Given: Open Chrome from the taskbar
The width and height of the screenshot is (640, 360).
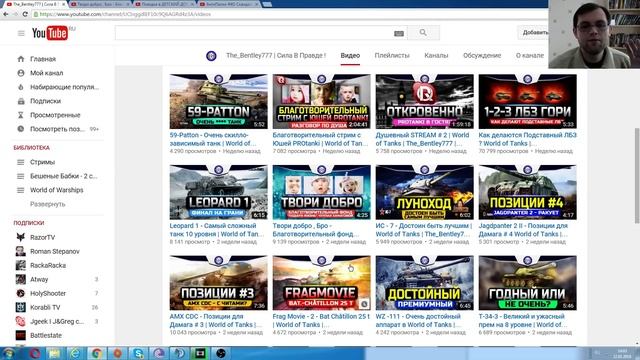Looking at the screenshot, I should pos(96,353).
